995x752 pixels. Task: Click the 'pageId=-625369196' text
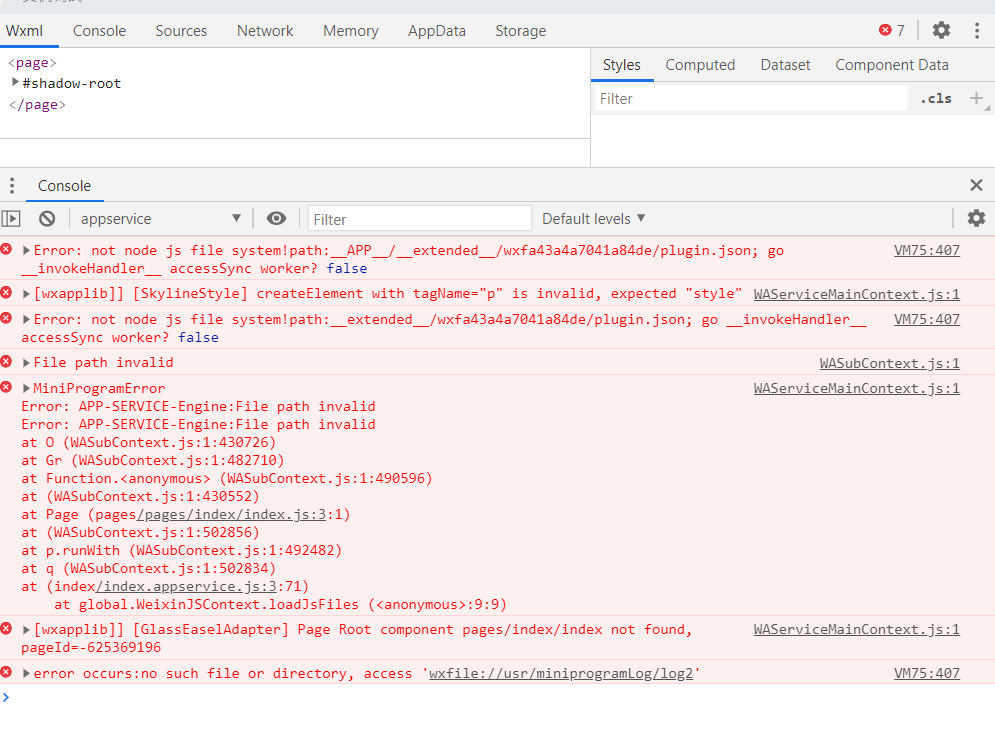91,647
